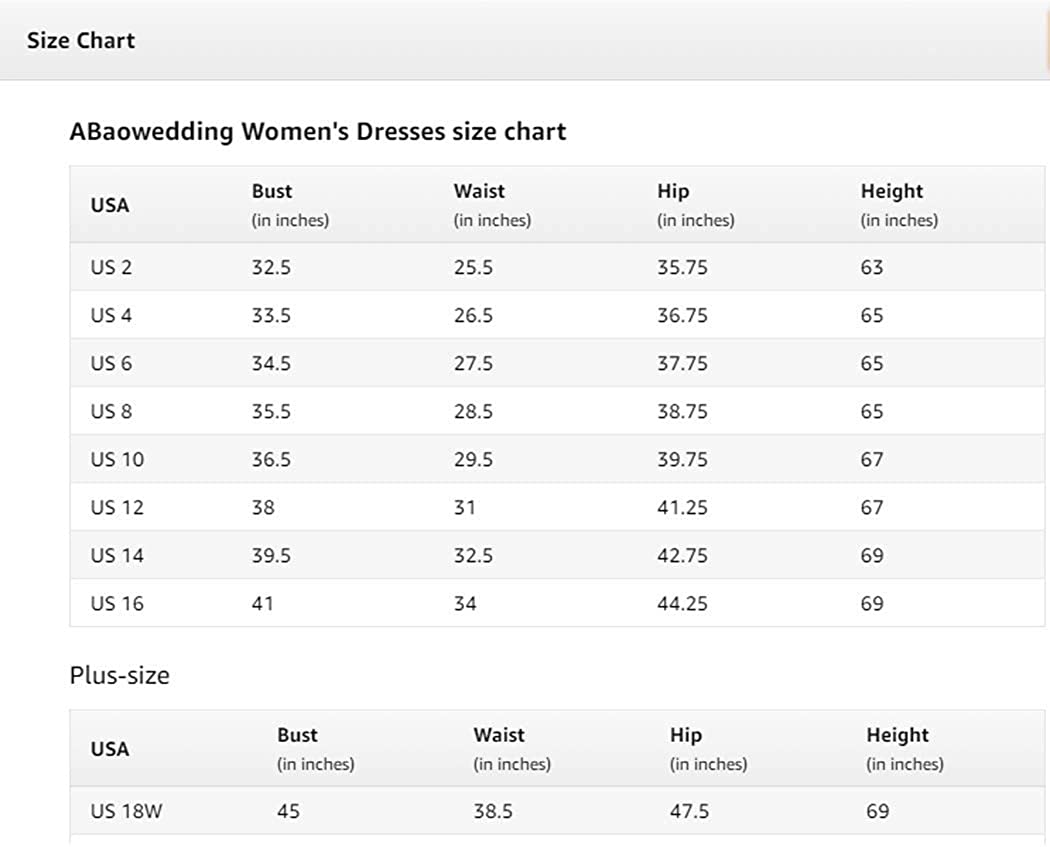Image resolution: width=1050 pixels, height=847 pixels.
Task: Click the Waist column header in the main table
Action: 479,191
